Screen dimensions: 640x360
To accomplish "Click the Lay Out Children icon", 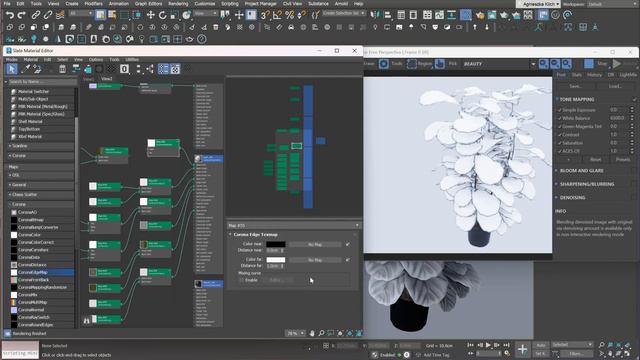I will (x=150, y=69).
